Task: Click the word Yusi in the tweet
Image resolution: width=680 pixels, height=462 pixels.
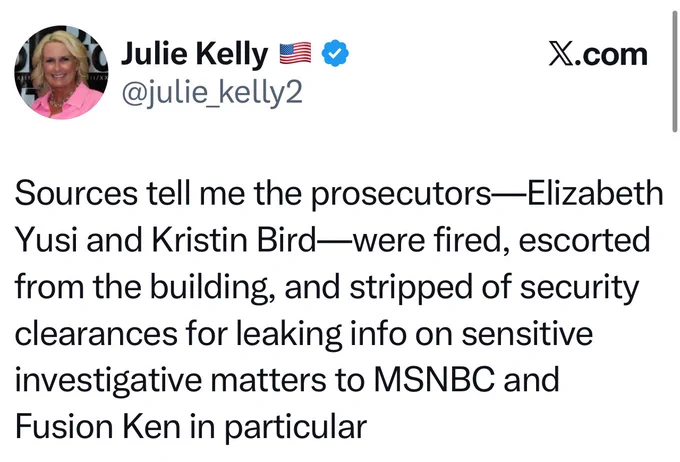Action: (47, 241)
